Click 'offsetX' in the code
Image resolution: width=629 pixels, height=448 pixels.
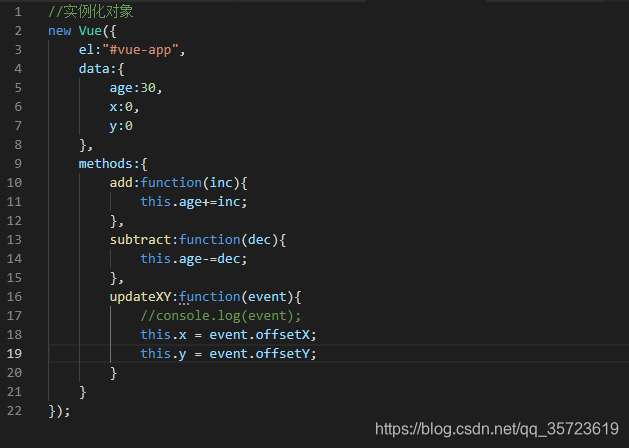point(282,334)
